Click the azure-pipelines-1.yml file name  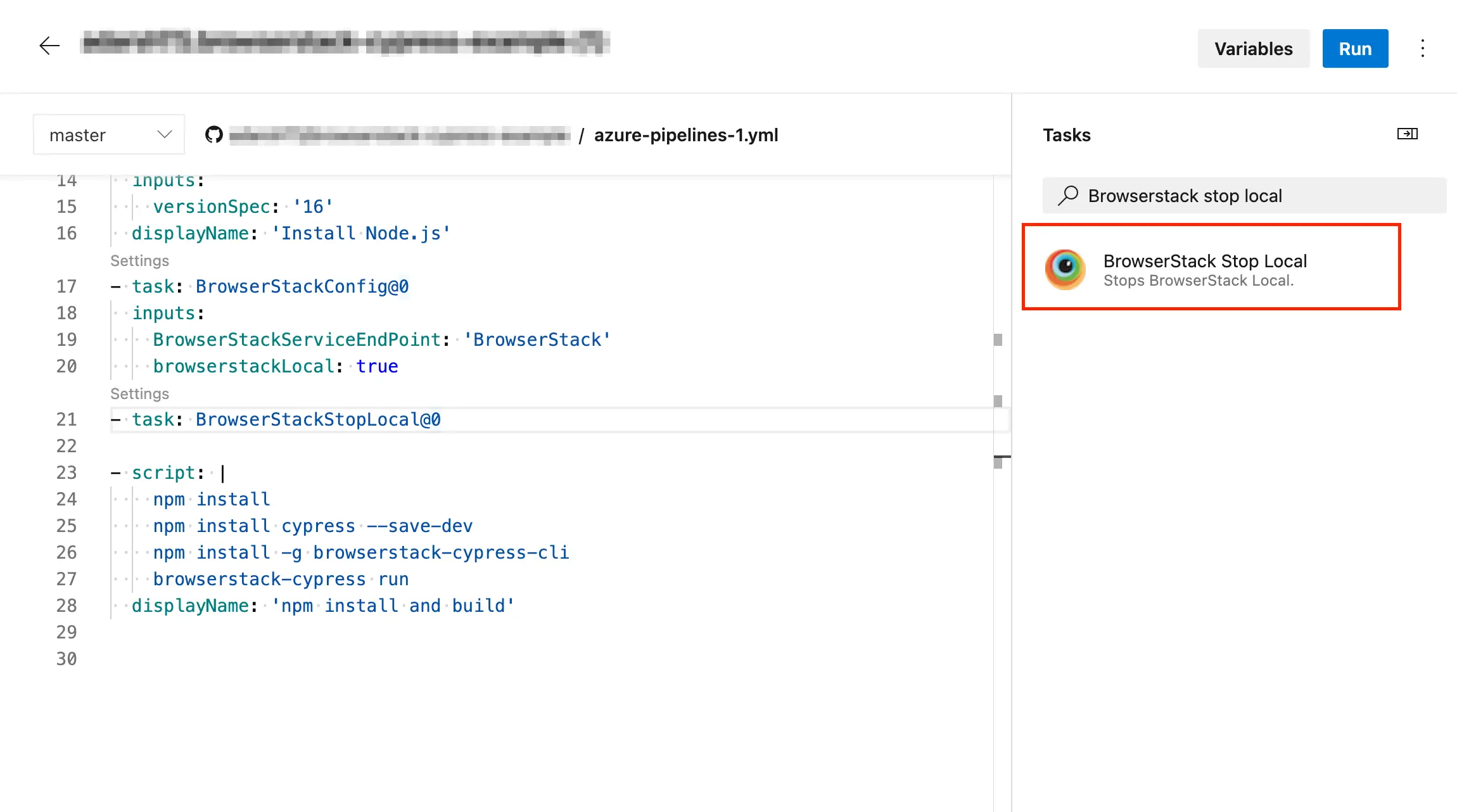coord(686,135)
